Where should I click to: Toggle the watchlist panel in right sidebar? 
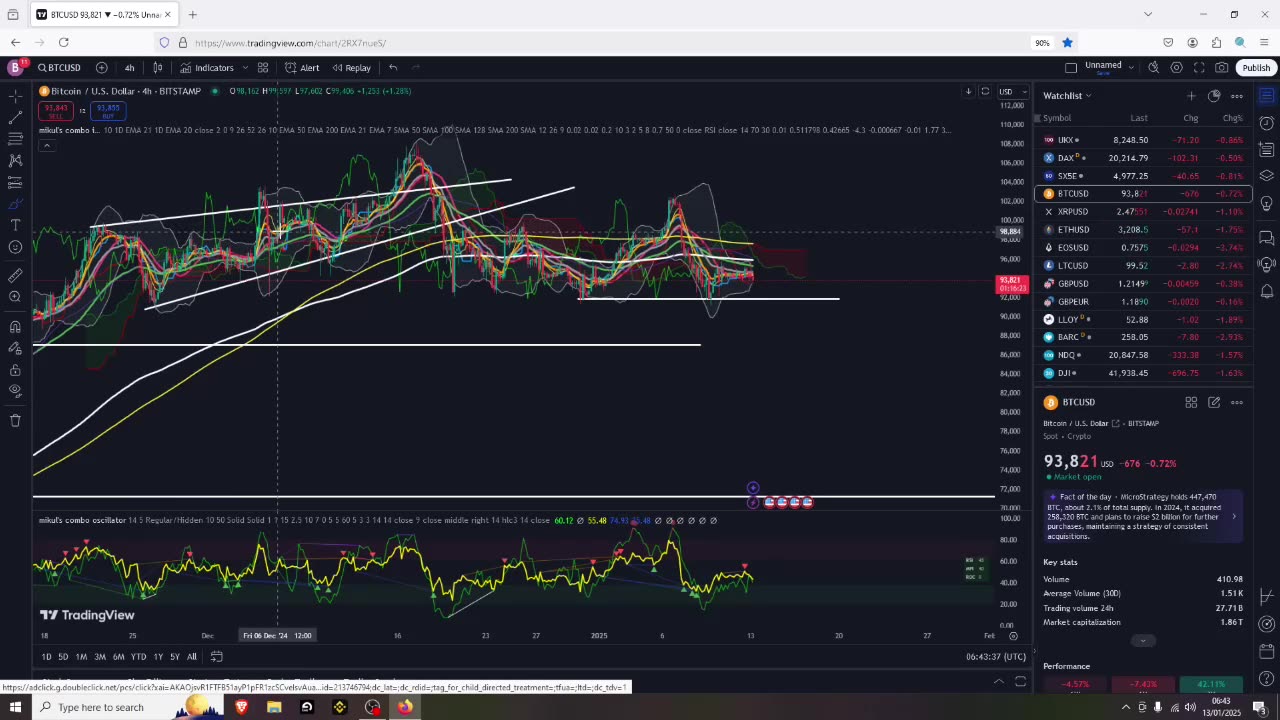pyautogui.click(x=1266, y=96)
